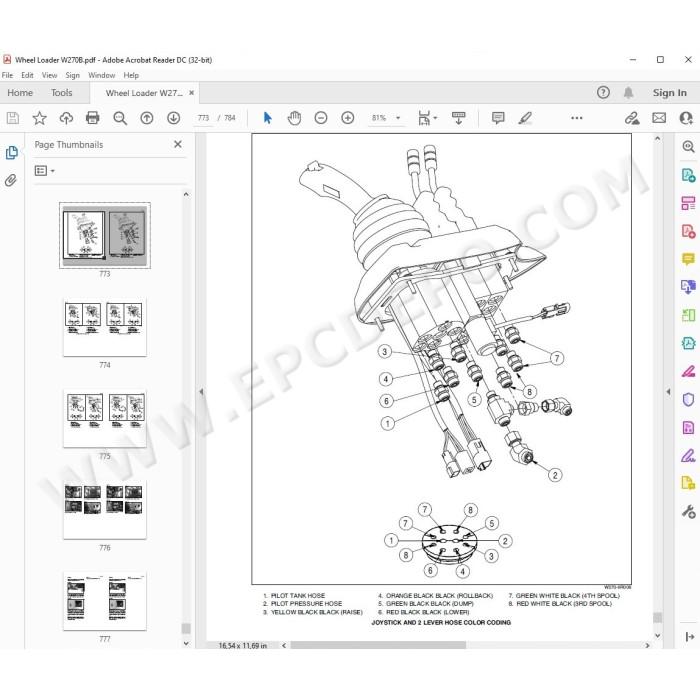Open the Window menu
The width and height of the screenshot is (700, 700).
tap(101, 75)
